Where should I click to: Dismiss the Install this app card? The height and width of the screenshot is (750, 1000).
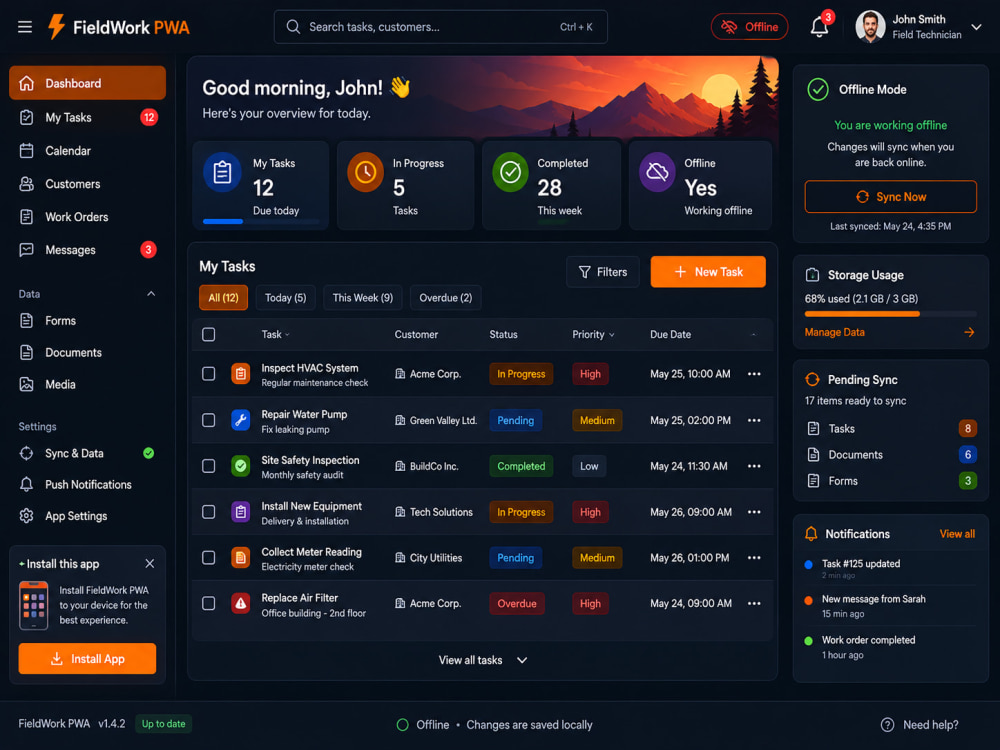point(150,564)
